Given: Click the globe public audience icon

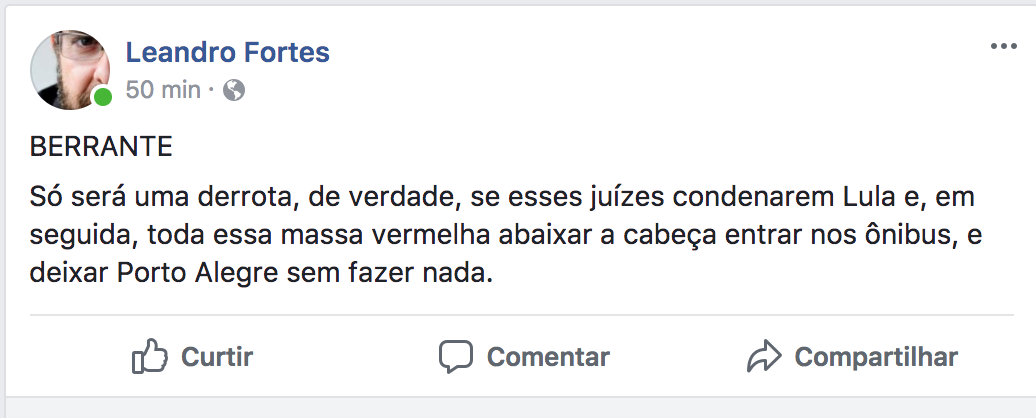Looking at the screenshot, I should click(234, 91).
